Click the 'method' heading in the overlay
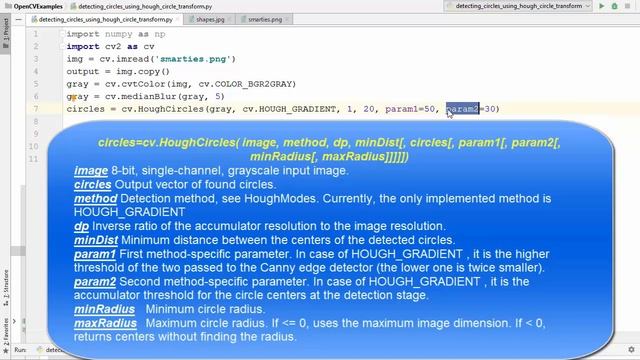The width and height of the screenshot is (640, 360). coord(96,198)
